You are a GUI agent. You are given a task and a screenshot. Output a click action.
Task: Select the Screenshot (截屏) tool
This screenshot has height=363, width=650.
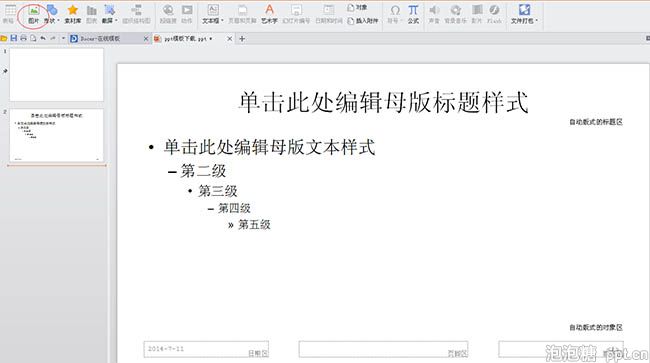tap(109, 13)
